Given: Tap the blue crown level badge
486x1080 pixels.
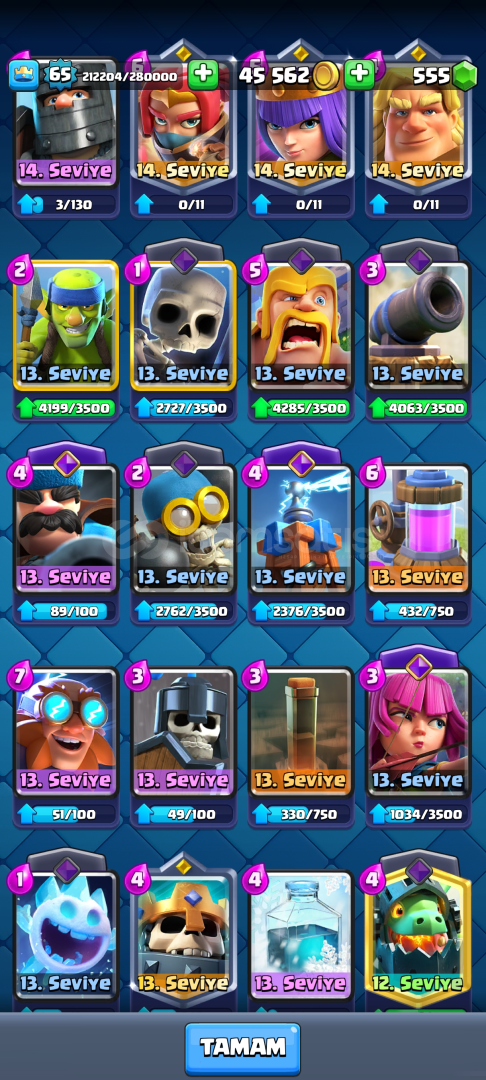Looking at the screenshot, I should tap(23, 75).
